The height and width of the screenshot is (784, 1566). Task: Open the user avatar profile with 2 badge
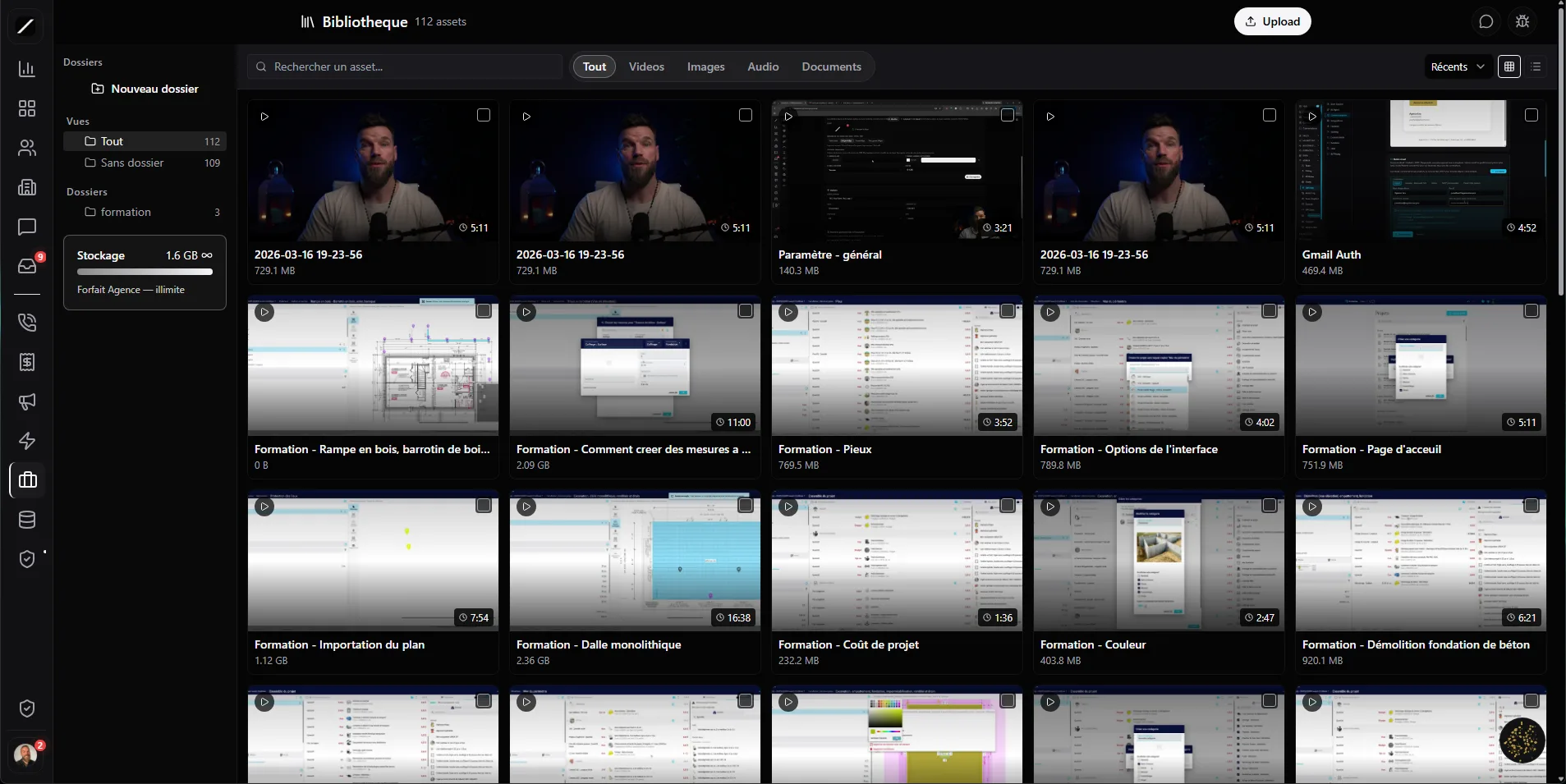[x=26, y=754]
